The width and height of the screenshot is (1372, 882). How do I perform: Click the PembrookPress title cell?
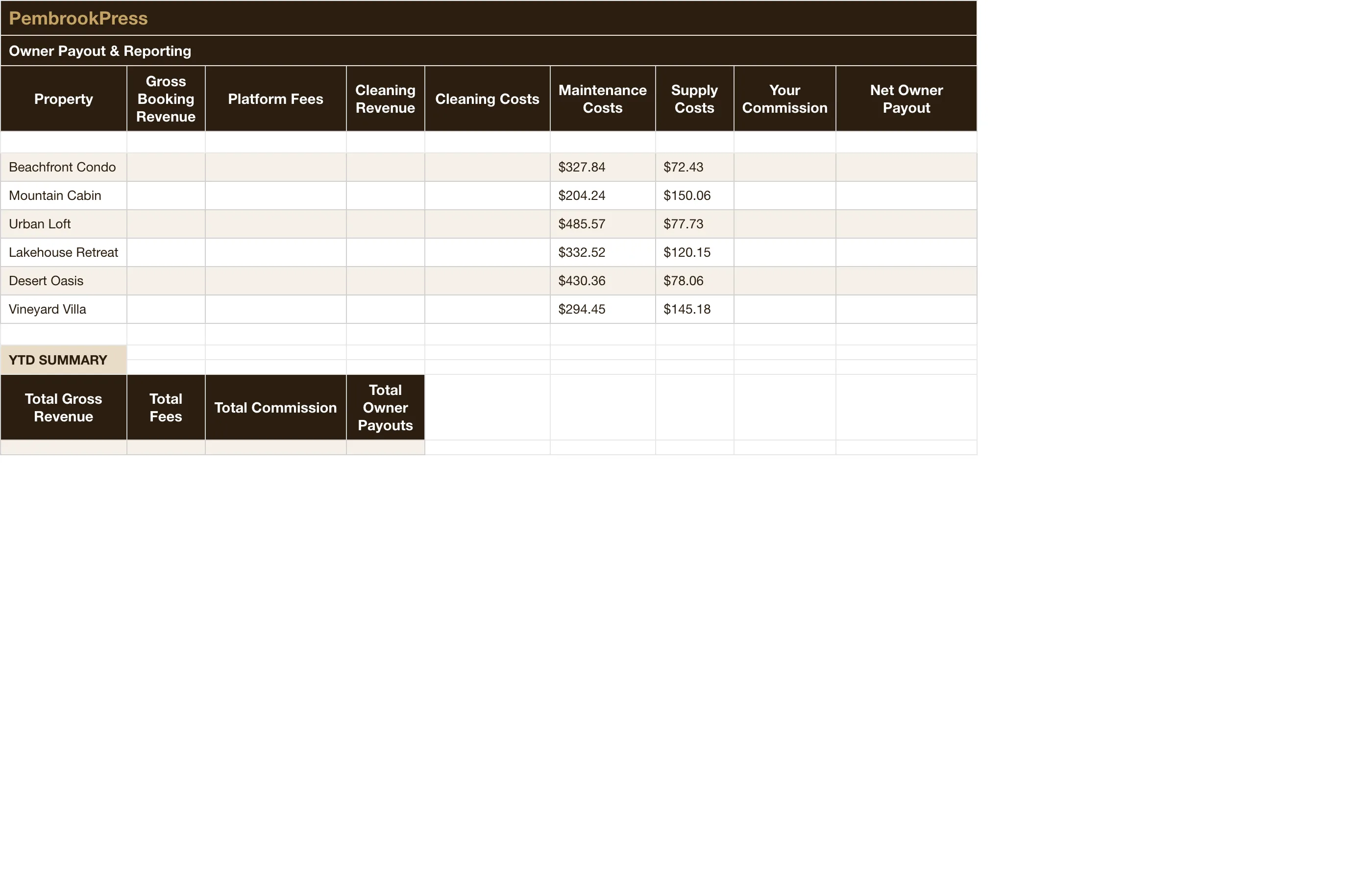tap(489, 18)
